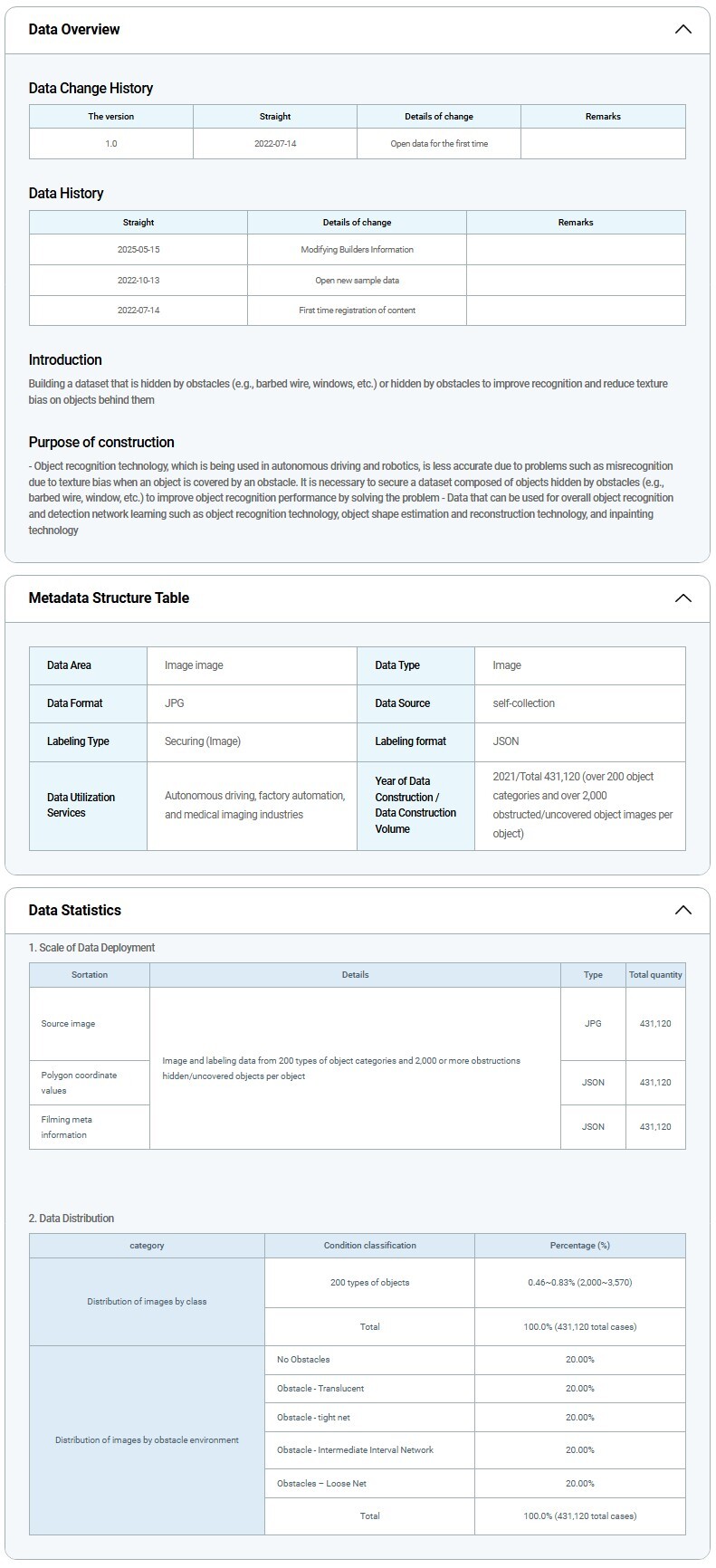Collapse the Metadata Structure Table chevron
The height and width of the screenshot is (1568, 716).
[x=683, y=598]
